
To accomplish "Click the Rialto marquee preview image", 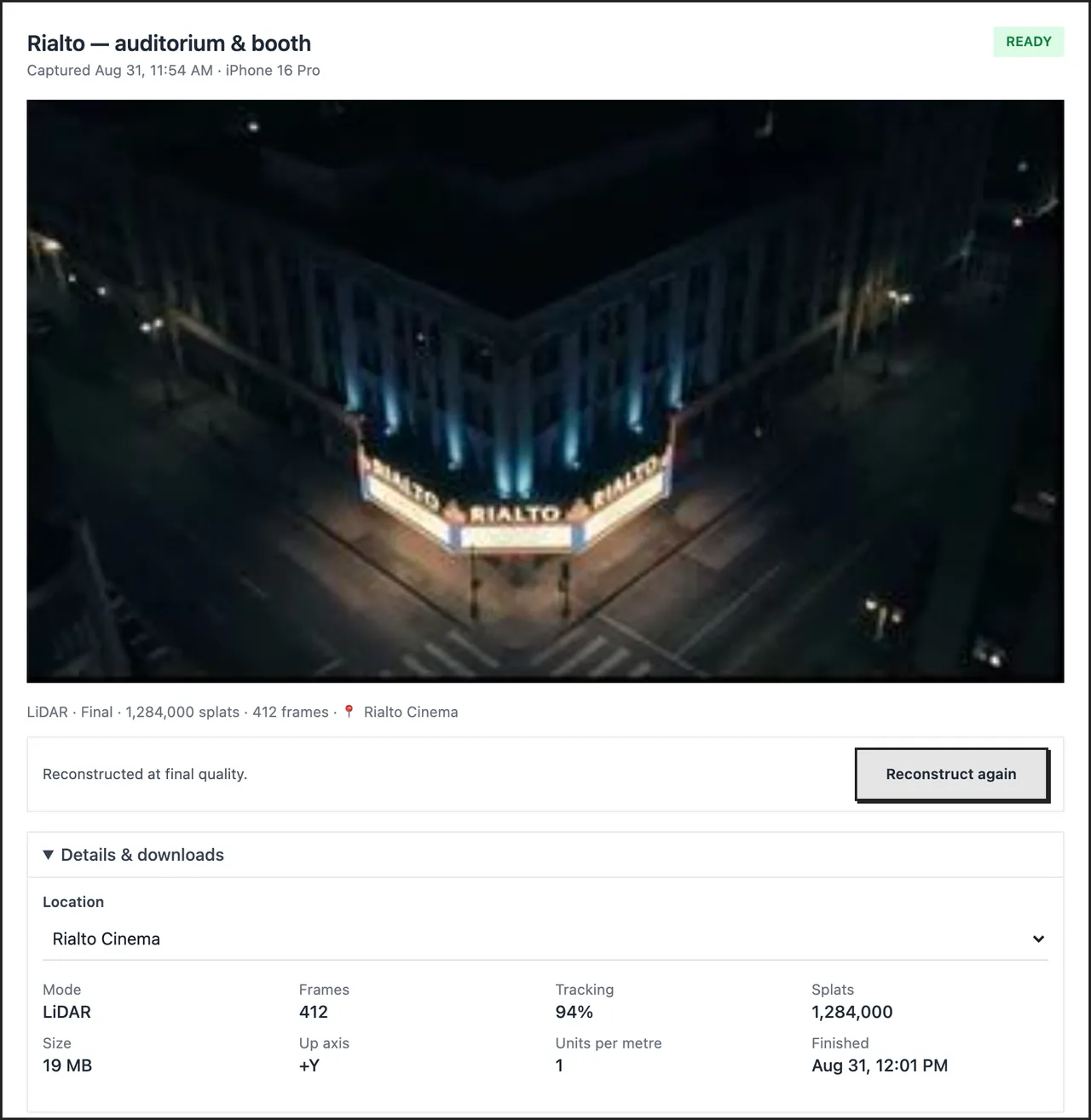I will pos(545,391).
